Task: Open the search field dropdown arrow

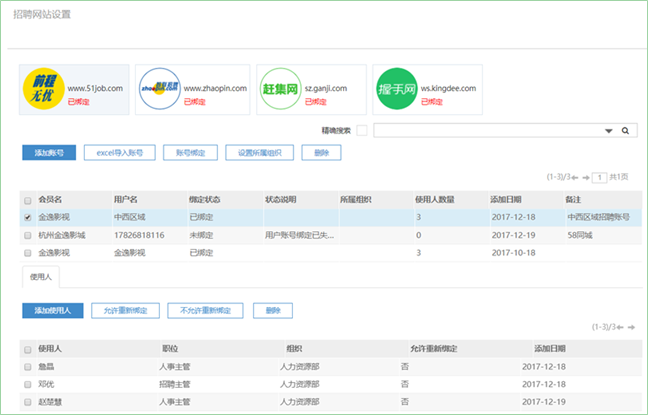Action: tap(608, 130)
